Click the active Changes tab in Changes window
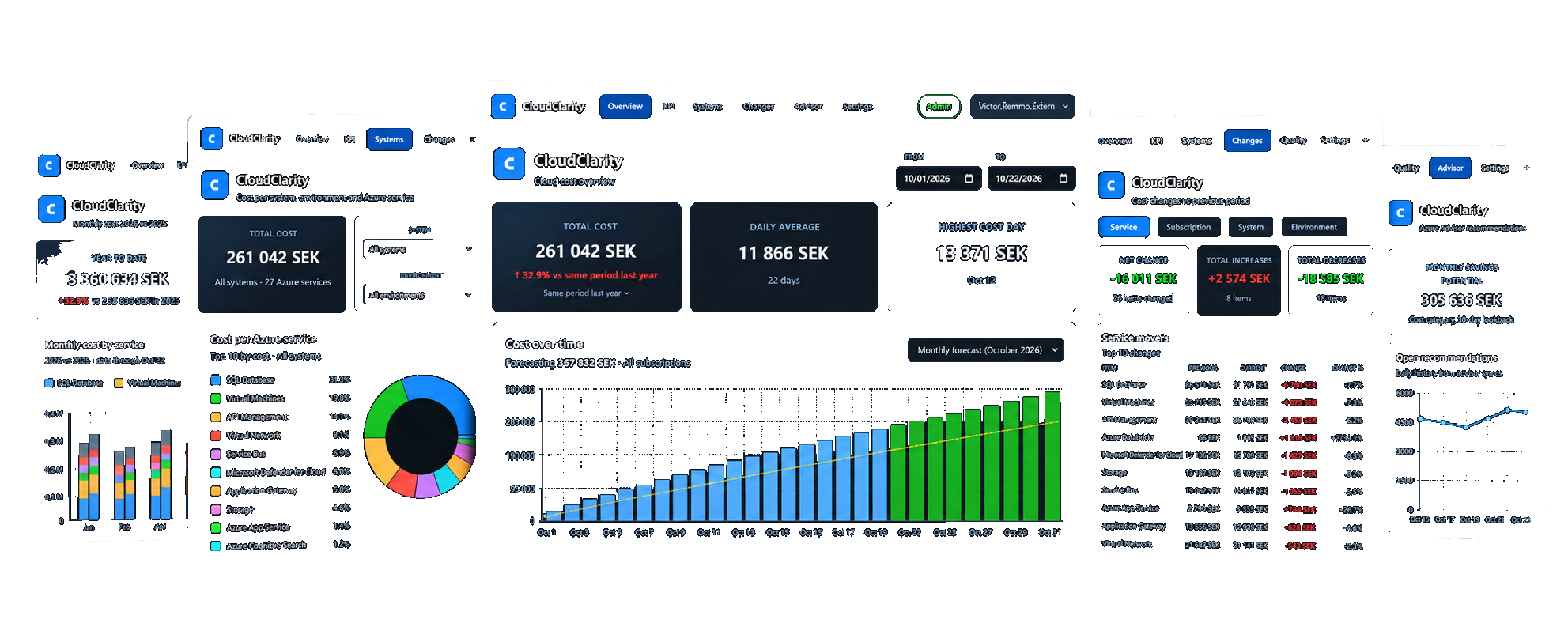This screenshot has width=1568, height=627. (x=1247, y=141)
